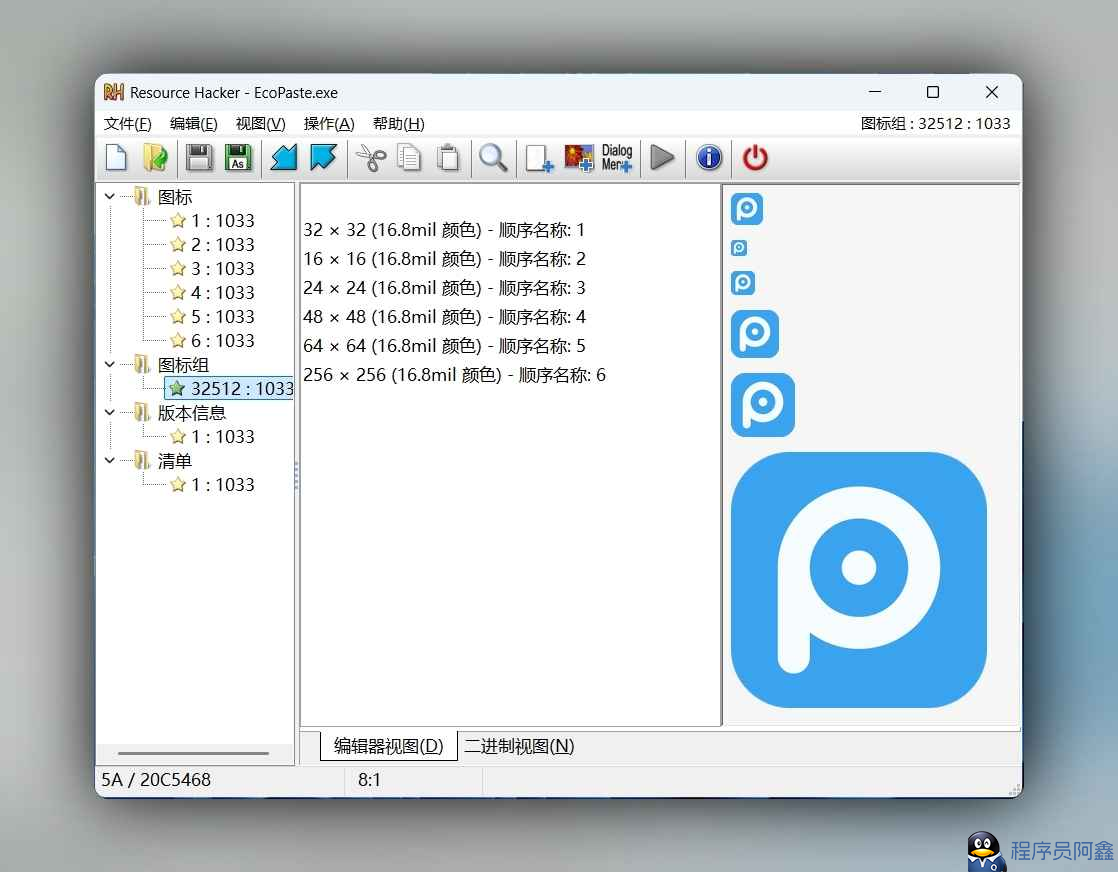Add a new binary resource icon
This screenshot has height=872, width=1118.
539,158
